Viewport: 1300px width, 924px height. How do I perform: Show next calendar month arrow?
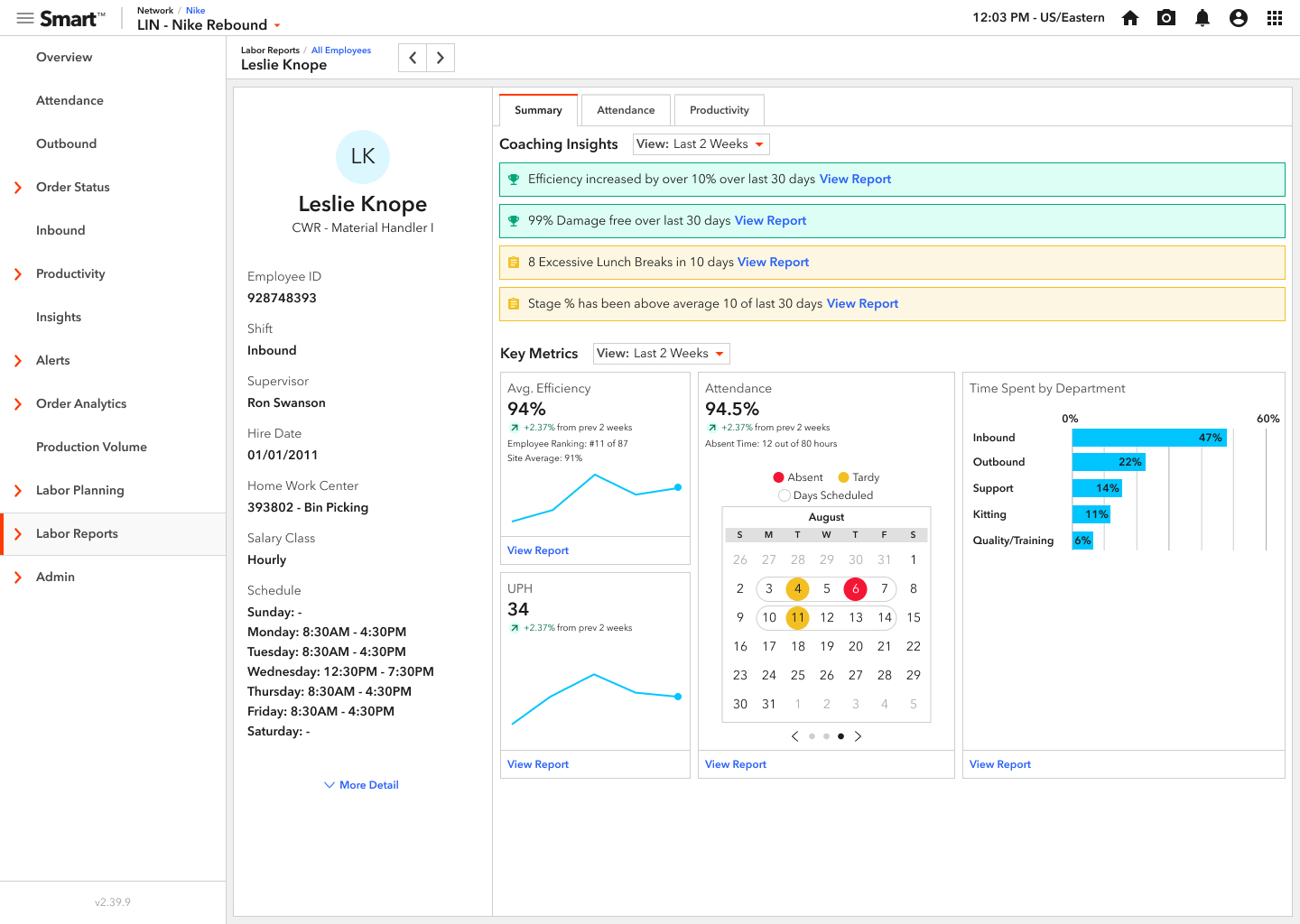pyautogui.click(x=858, y=736)
